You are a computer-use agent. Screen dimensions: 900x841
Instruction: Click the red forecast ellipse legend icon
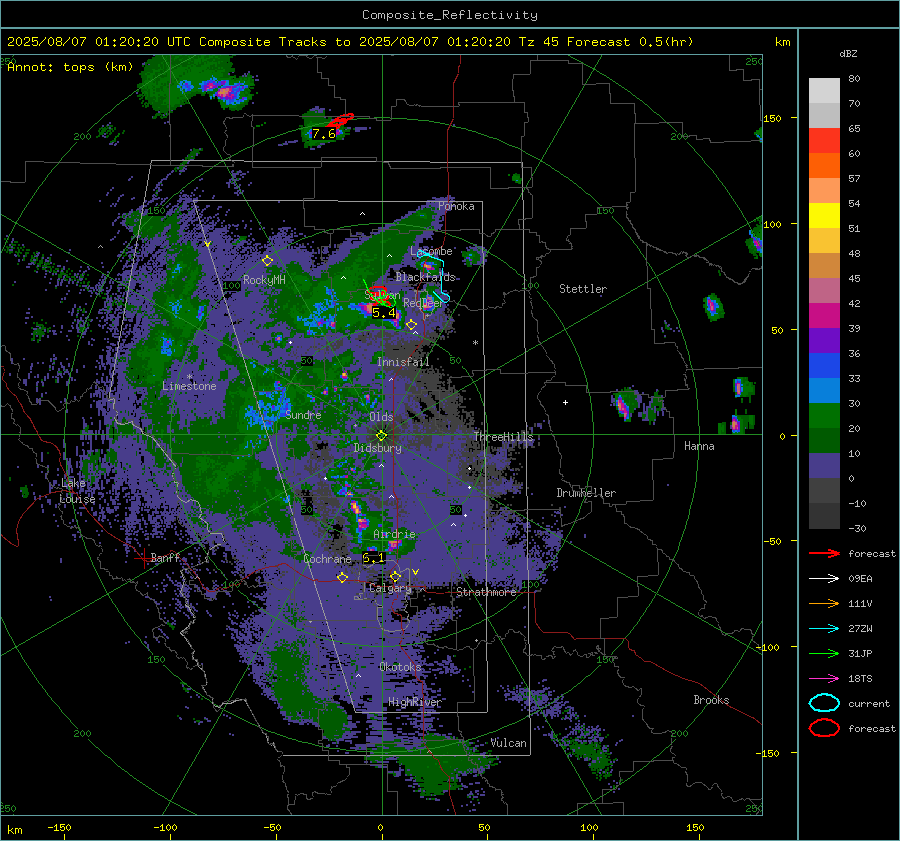tap(824, 728)
